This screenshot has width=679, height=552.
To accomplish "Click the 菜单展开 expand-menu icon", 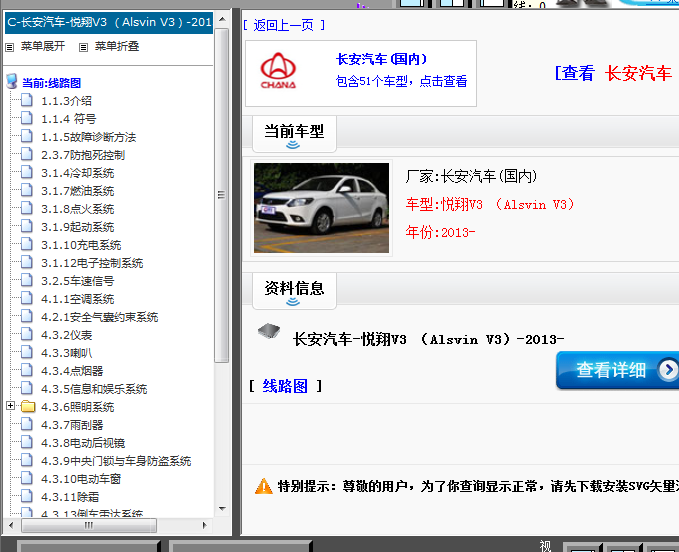I will pyautogui.click(x=10, y=47).
